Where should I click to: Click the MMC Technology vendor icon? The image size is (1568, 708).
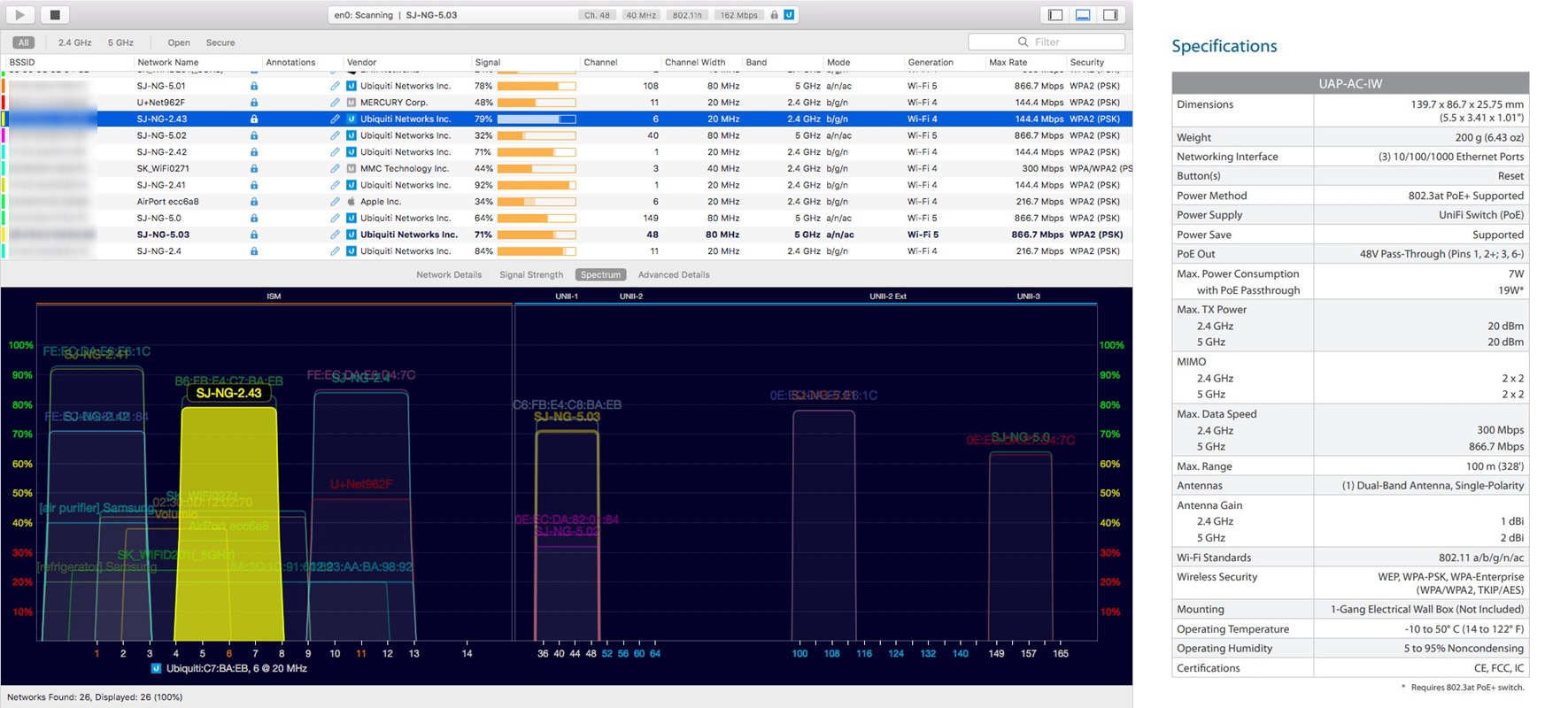(351, 168)
